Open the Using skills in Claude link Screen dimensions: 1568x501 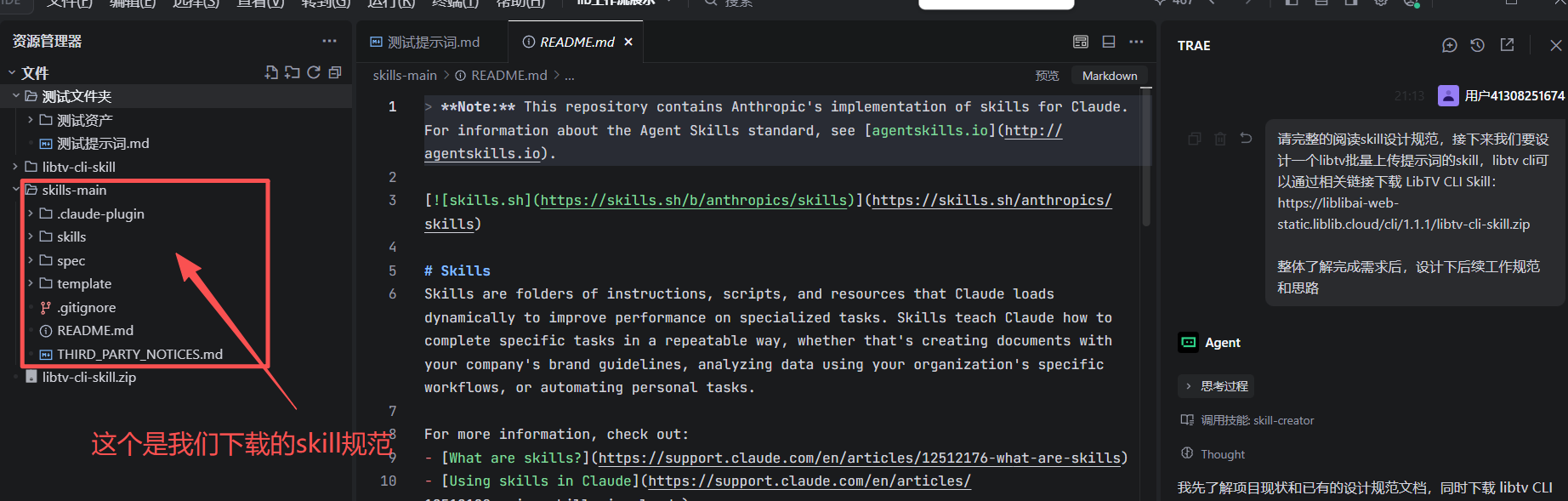(810, 481)
